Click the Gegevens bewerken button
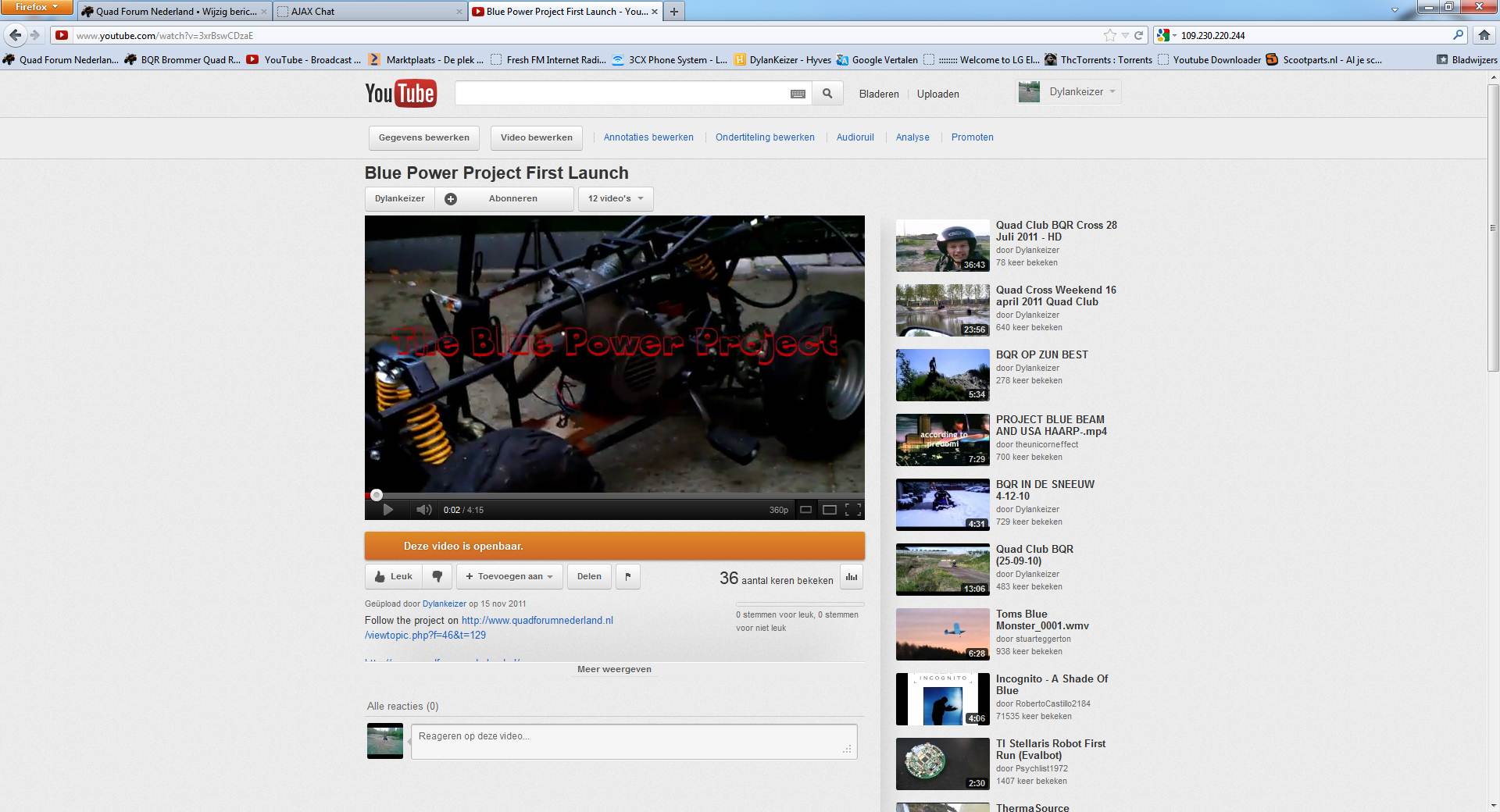This screenshot has height=812, width=1500. tap(423, 137)
